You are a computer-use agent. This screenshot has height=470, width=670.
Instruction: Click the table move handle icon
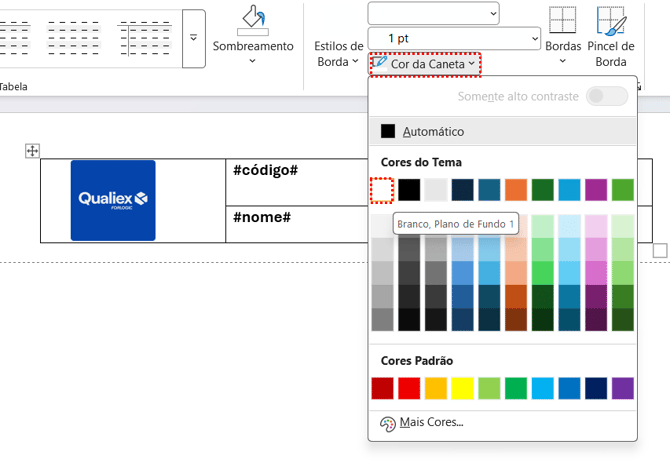coord(32,150)
